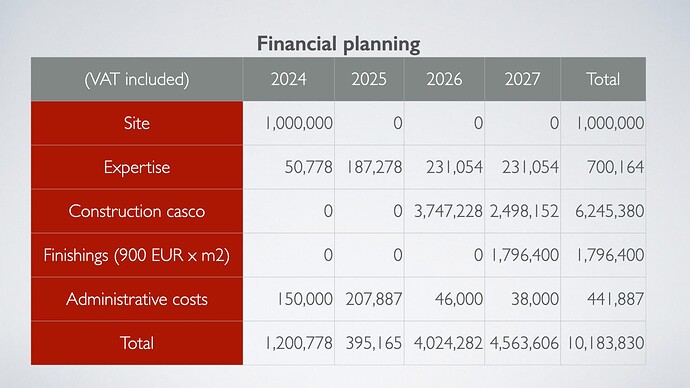Click the Site row label
The image size is (690, 388).
point(137,123)
